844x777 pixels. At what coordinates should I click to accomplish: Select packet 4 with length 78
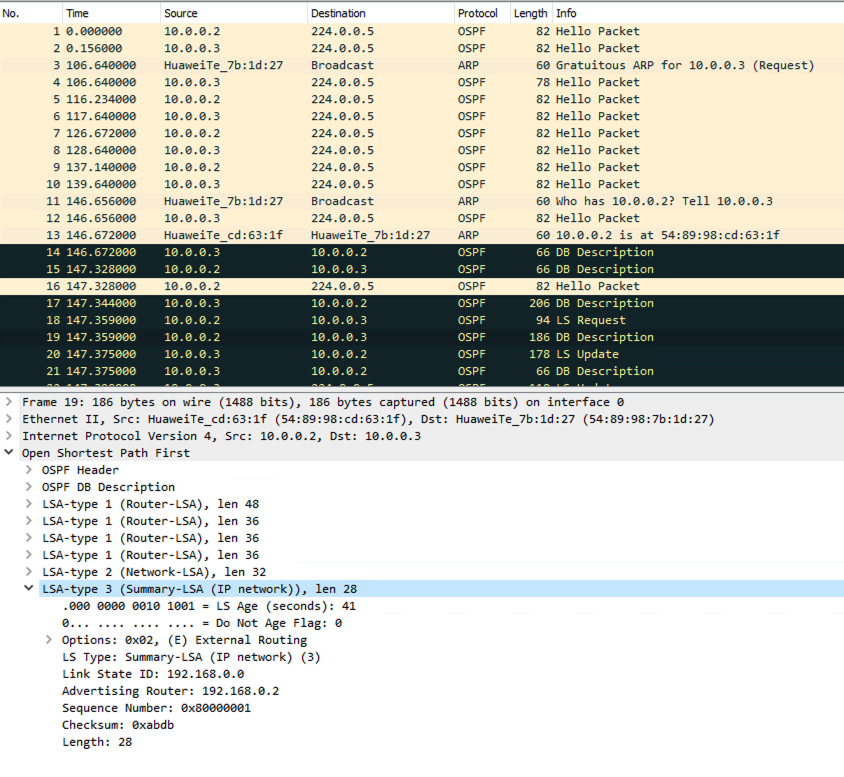tap(422, 82)
